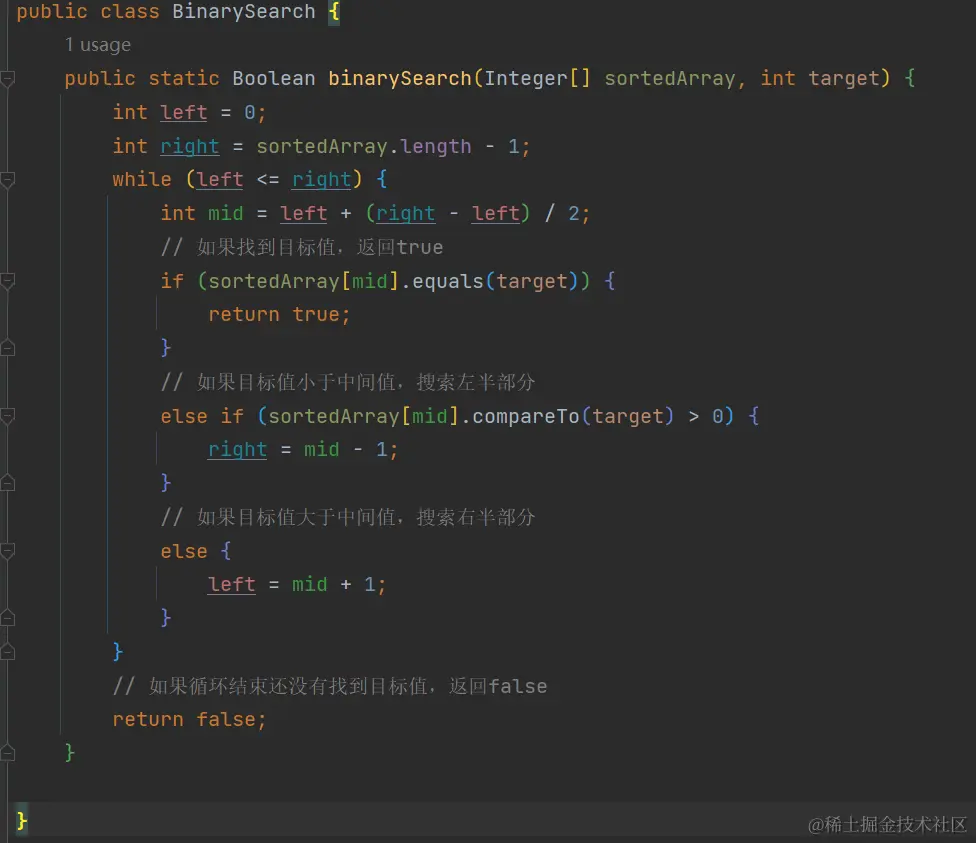976x843 pixels.
Task: Collapse the while loop fold marker
Action: point(7,180)
